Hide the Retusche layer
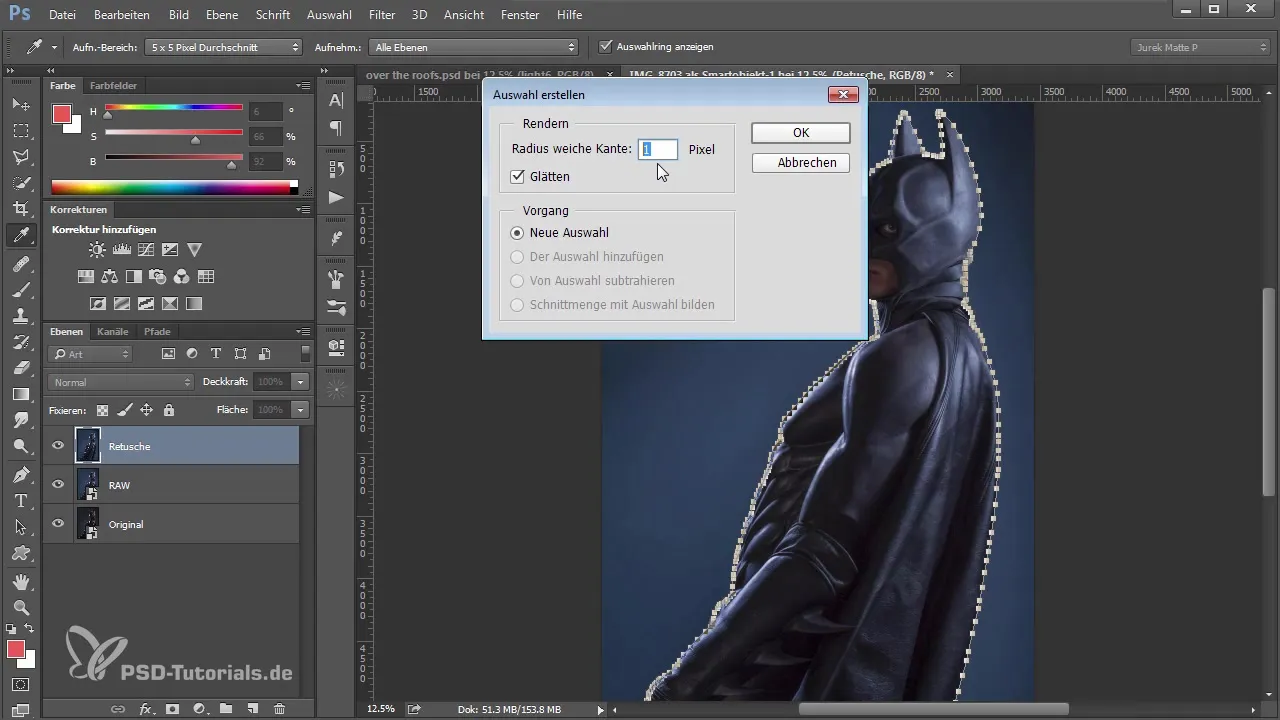This screenshot has width=1280, height=720. coord(58,446)
